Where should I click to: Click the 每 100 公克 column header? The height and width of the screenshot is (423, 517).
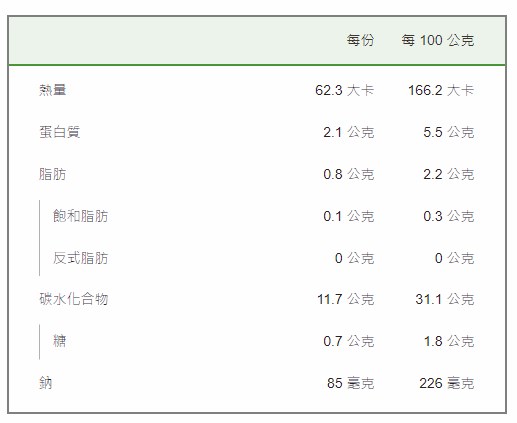(437, 40)
